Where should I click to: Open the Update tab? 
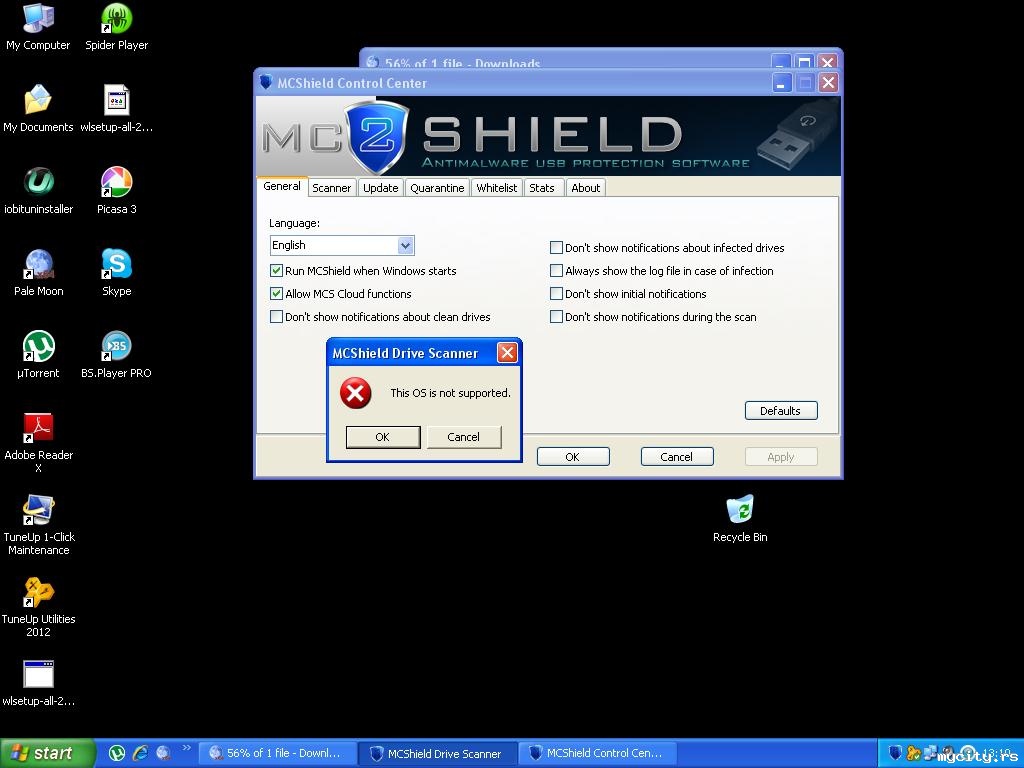381,188
